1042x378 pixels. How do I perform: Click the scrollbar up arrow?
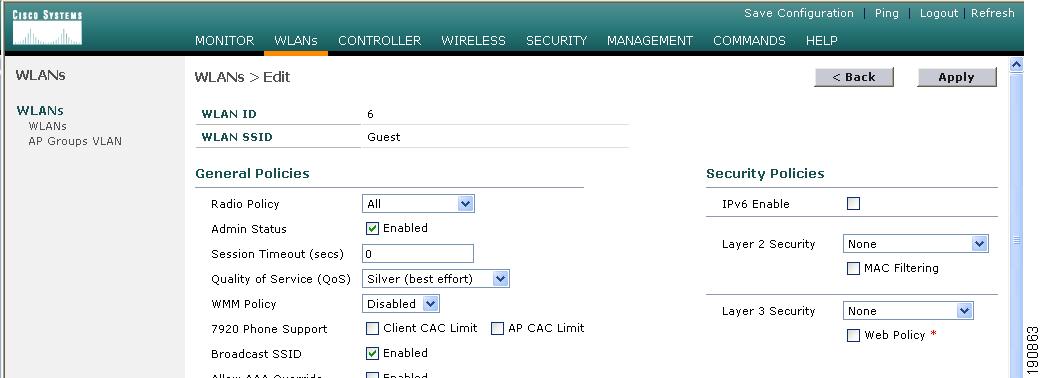click(1015, 64)
